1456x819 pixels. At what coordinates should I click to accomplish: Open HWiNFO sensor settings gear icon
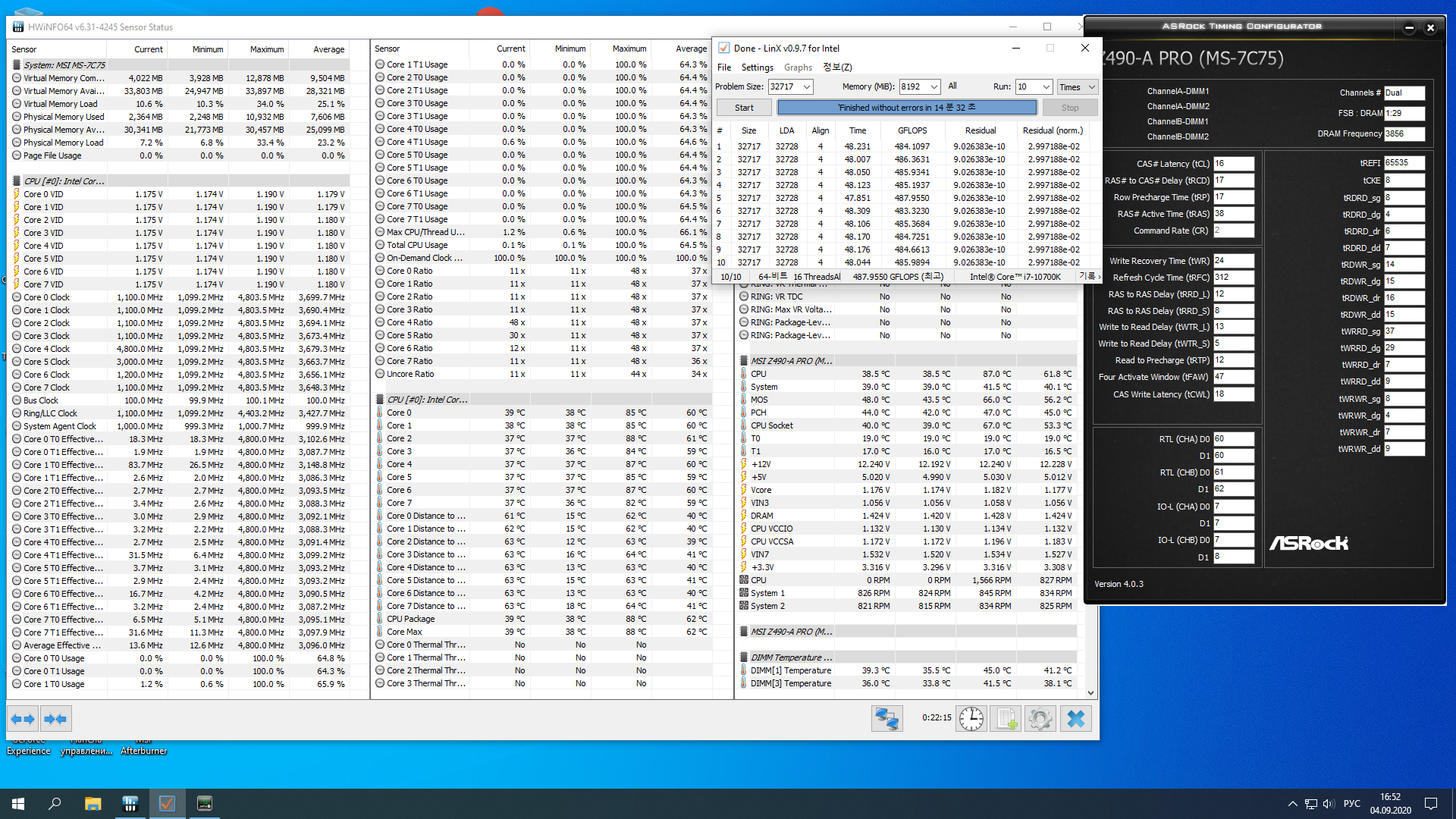pos(1040,718)
